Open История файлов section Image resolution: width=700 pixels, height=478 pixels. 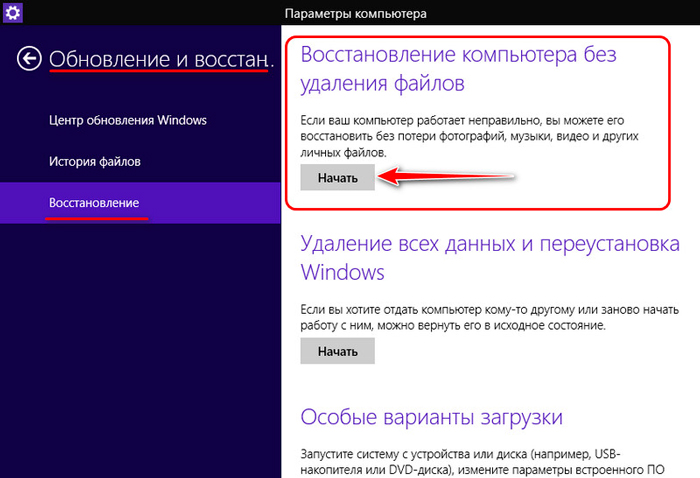[95, 161]
